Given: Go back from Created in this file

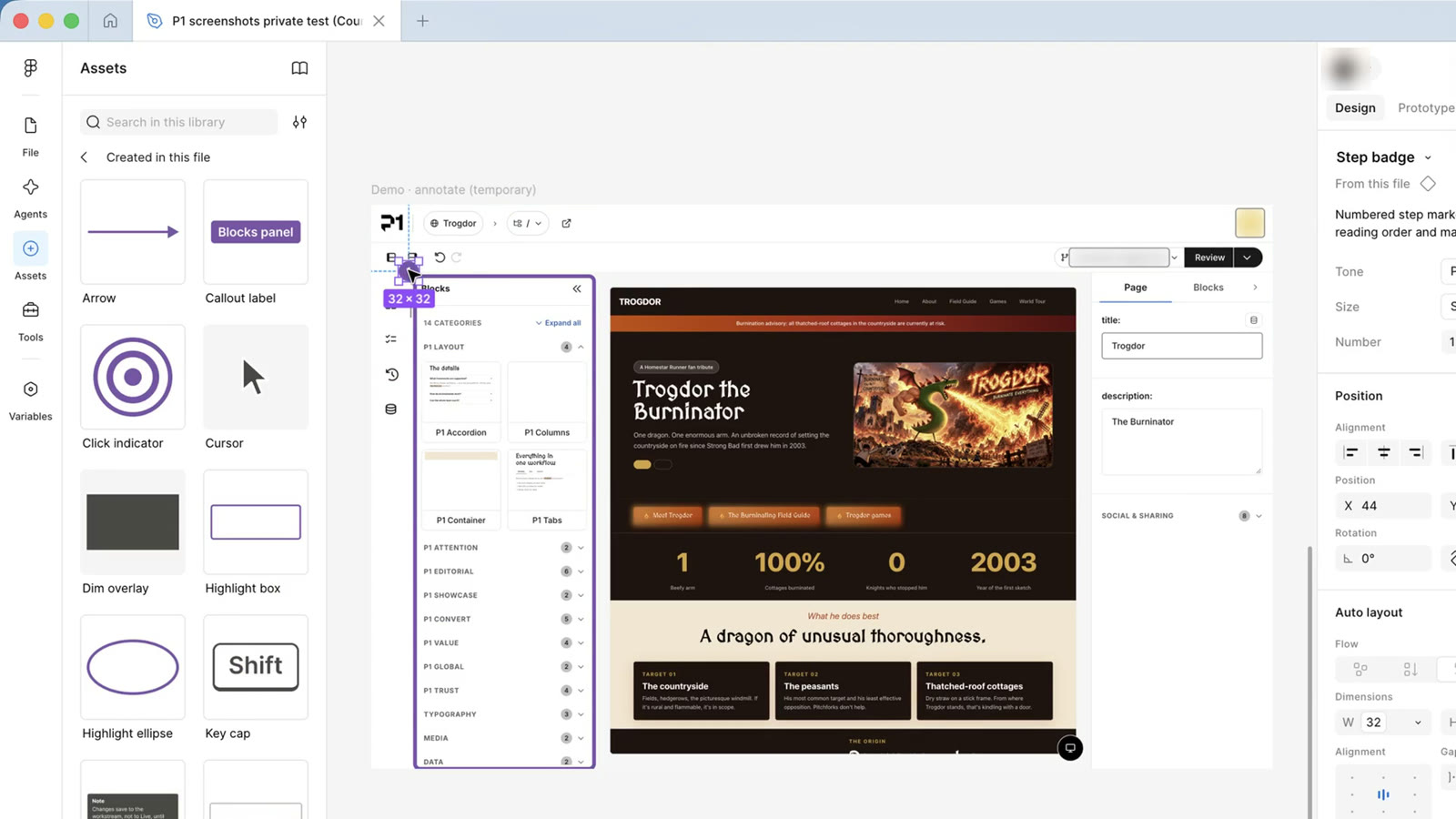Looking at the screenshot, I should (x=85, y=157).
